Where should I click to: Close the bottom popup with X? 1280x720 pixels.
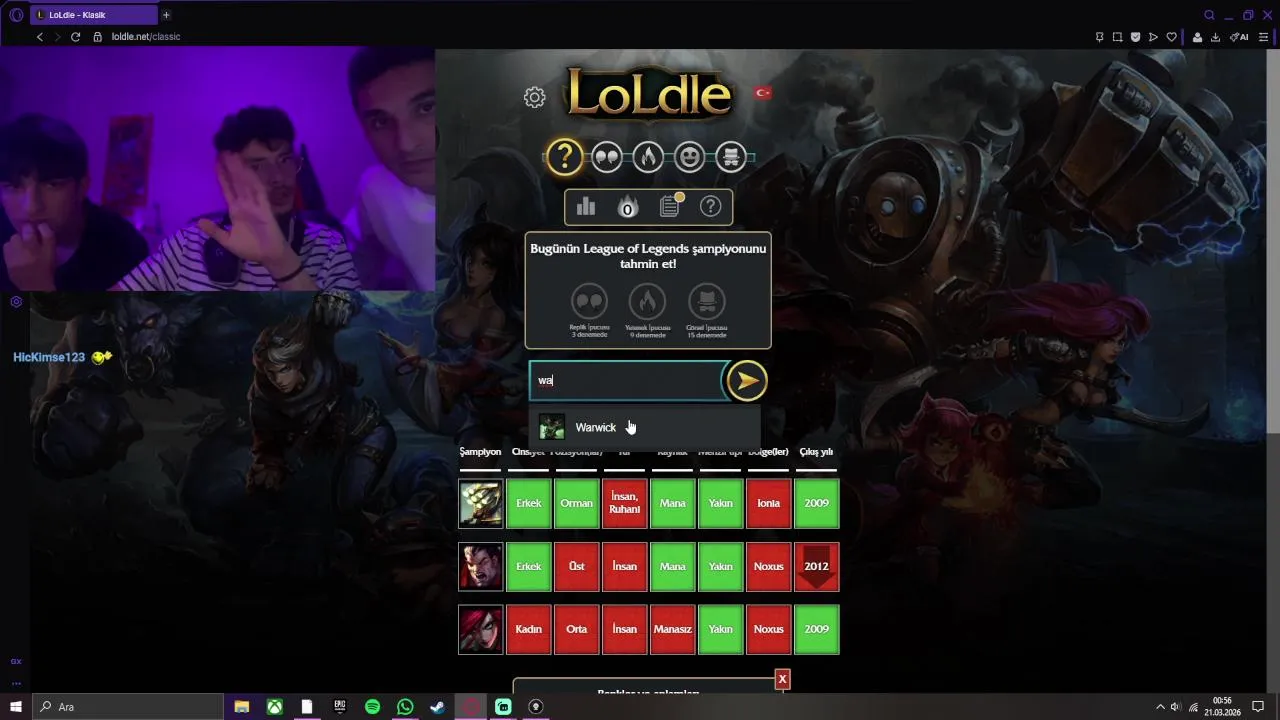click(782, 679)
